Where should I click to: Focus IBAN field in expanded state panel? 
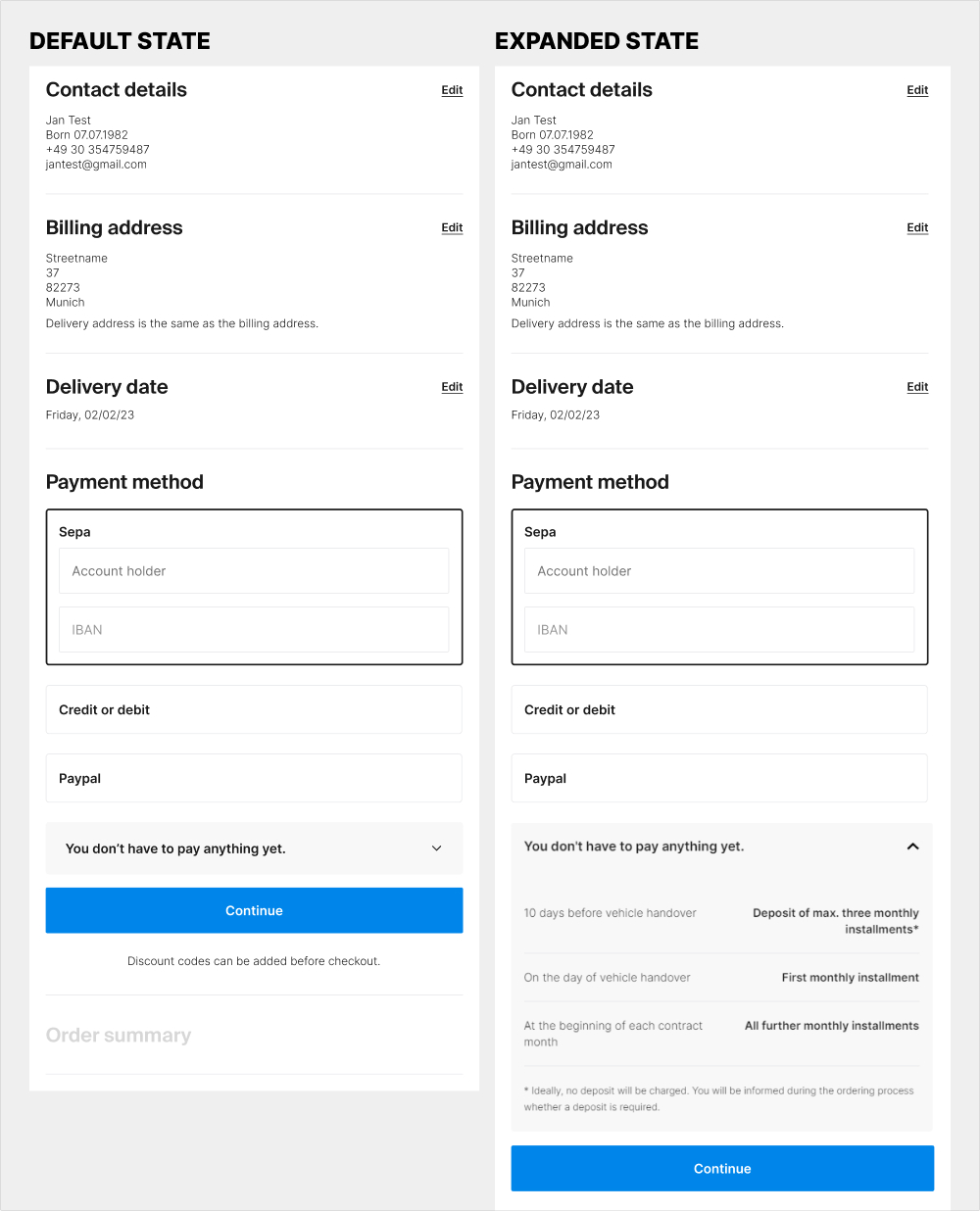click(x=719, y=630)
